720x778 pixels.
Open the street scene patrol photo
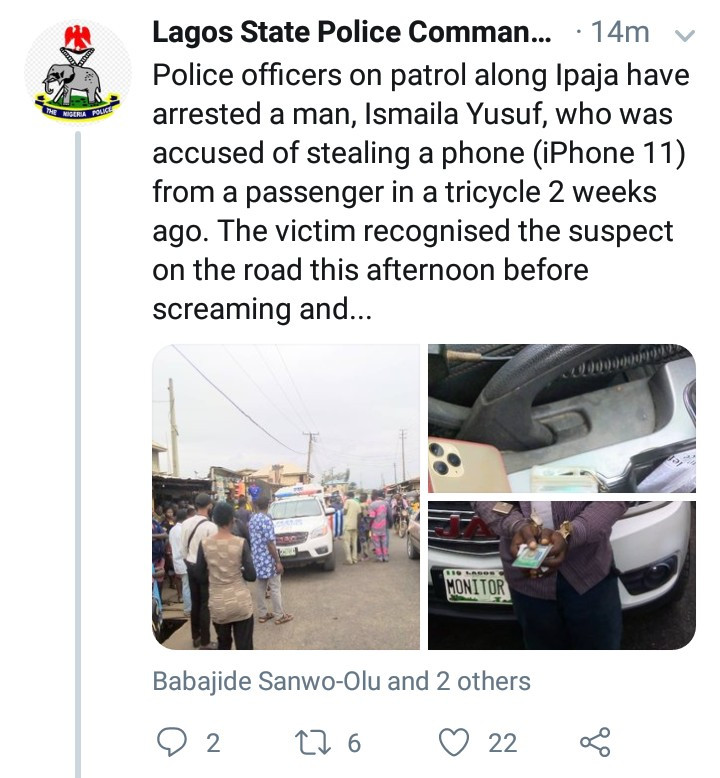pyautogui.click(x=286, y=496)
